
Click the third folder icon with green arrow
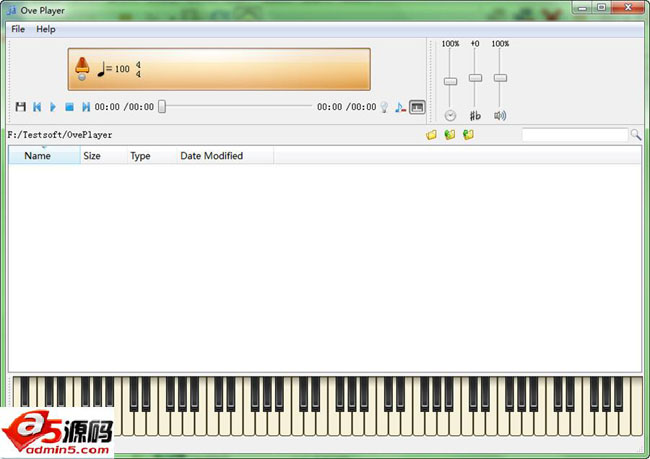pyautogui.click(x=468, y=135)
